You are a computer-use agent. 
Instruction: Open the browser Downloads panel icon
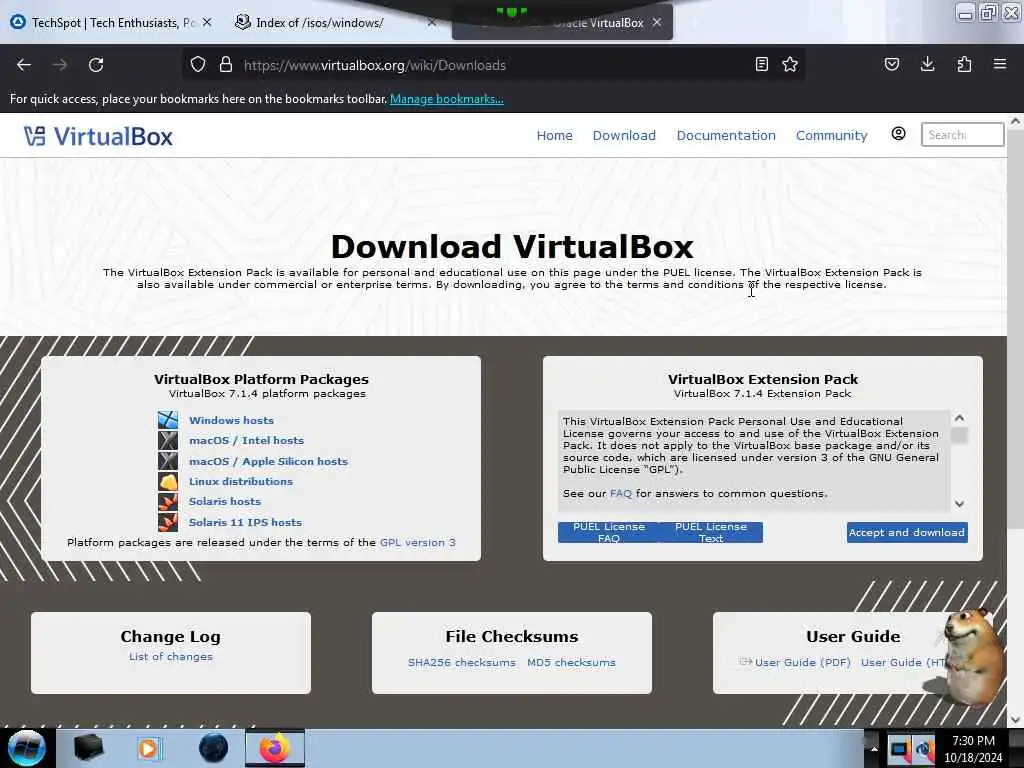927,64
